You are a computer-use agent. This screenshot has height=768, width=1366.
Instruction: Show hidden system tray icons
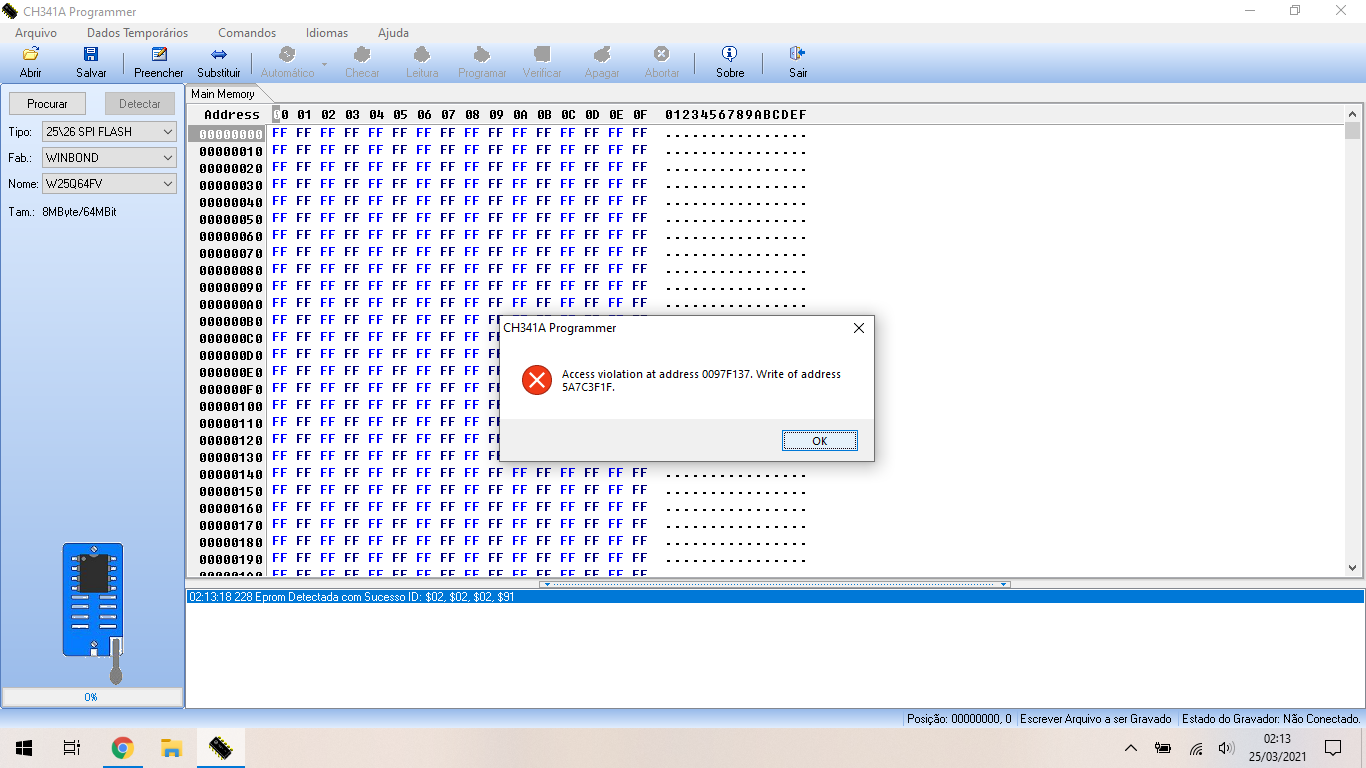[1131, 748]
